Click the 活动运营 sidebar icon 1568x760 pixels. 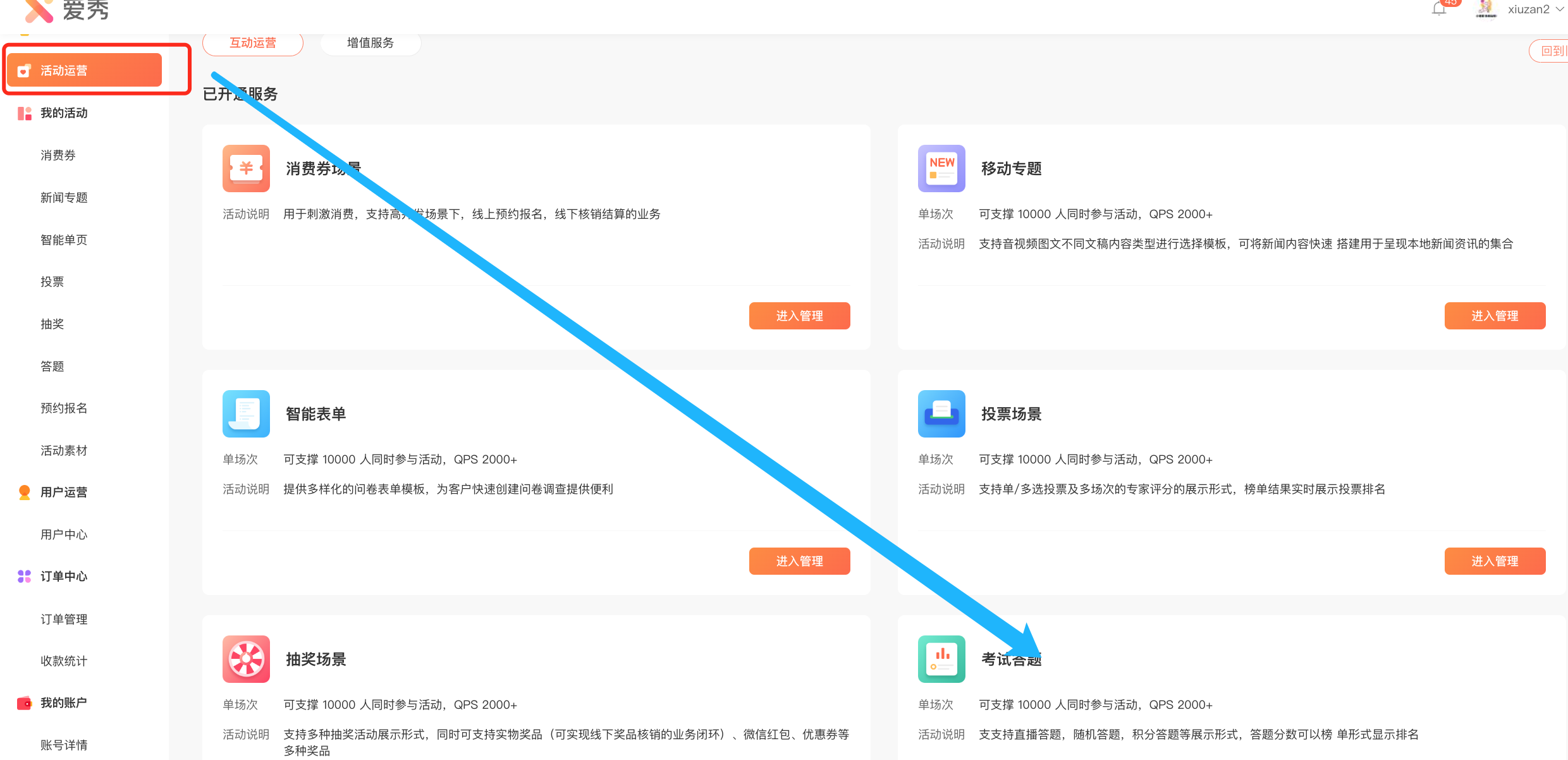24,70
